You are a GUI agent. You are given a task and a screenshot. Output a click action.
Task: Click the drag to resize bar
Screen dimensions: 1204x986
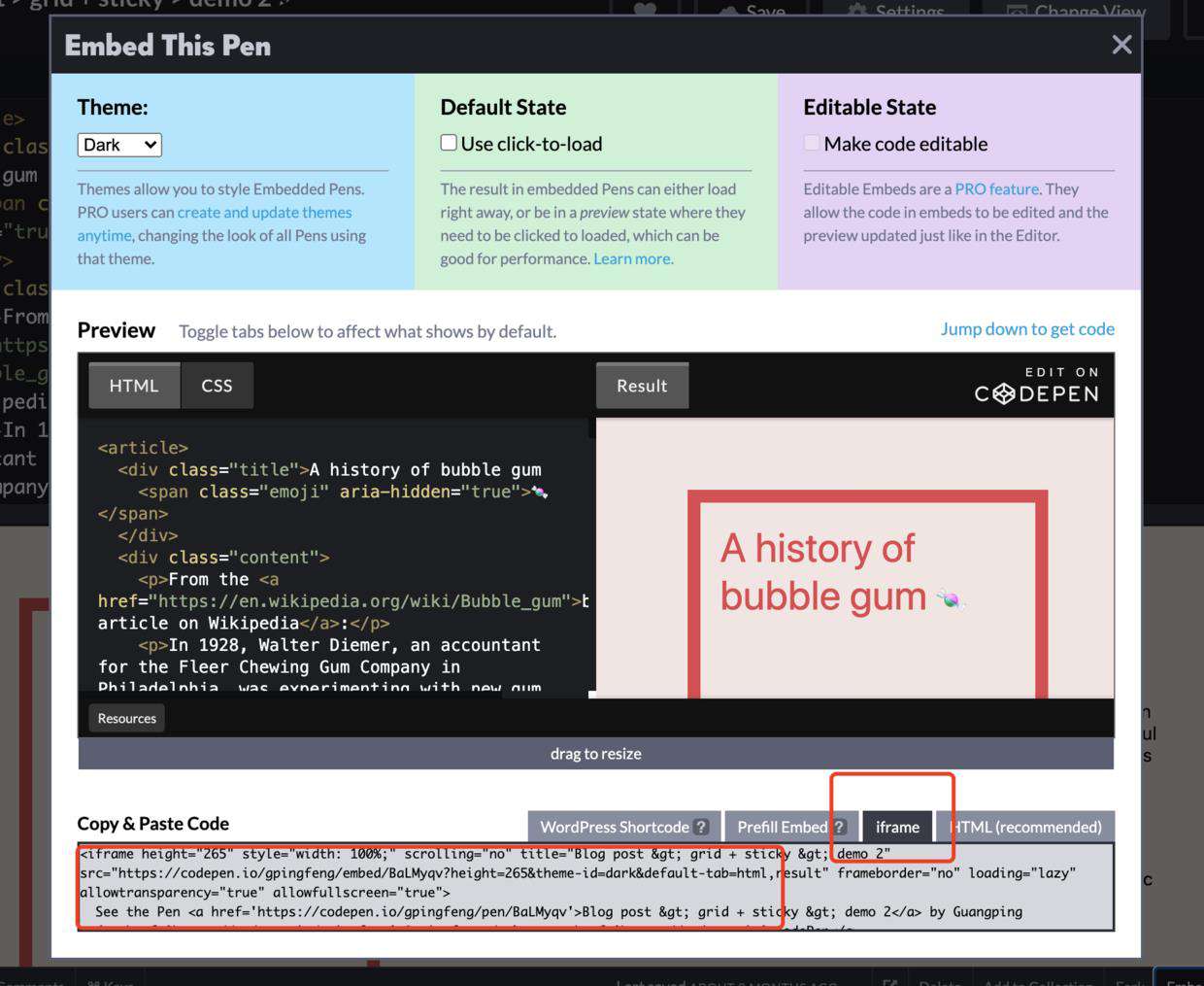pyautogui.click(x=595, y=754)
